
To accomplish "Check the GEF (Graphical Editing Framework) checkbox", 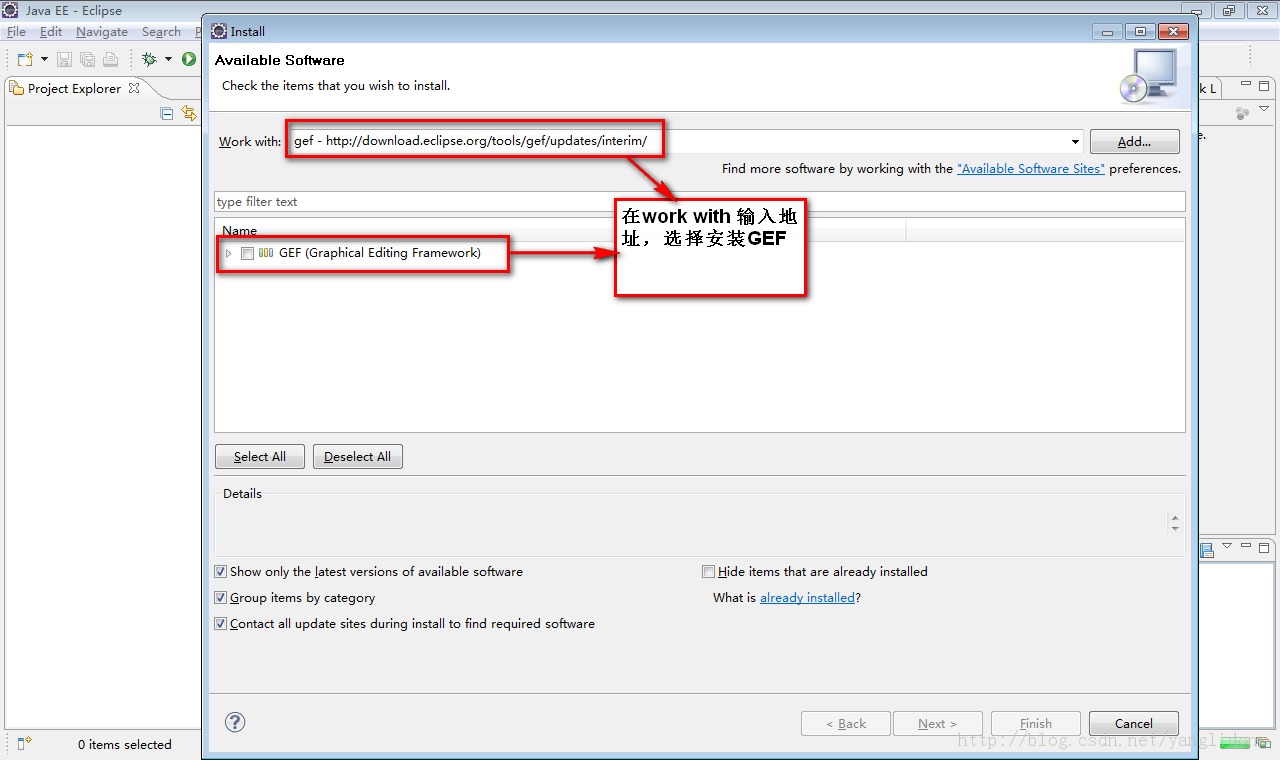I will point(247,253).
